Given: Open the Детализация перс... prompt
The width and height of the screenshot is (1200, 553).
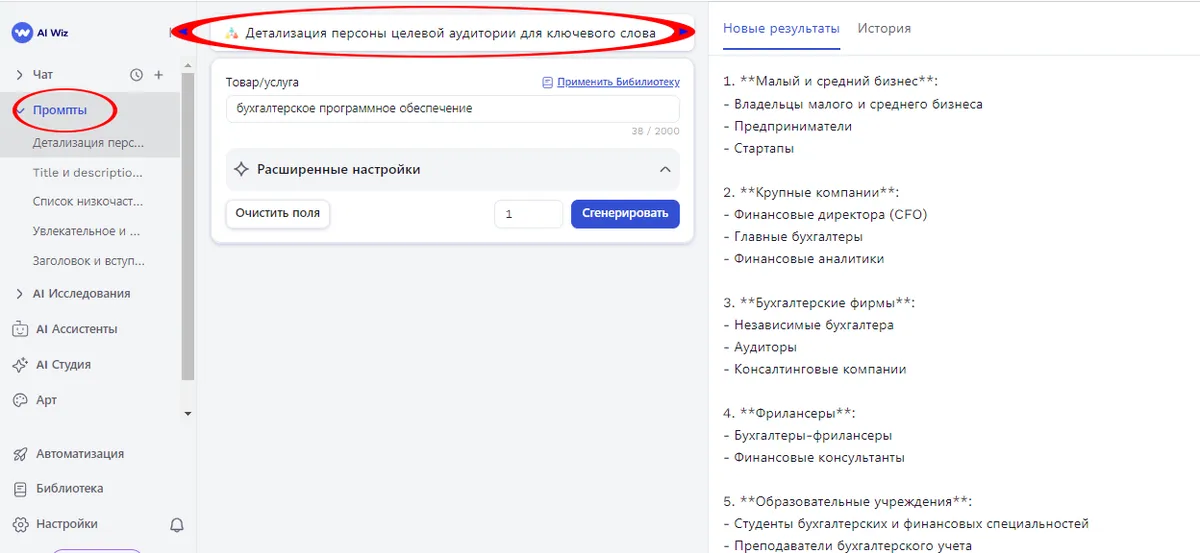Looking at the screenshot, I should (x=90, y=143).
